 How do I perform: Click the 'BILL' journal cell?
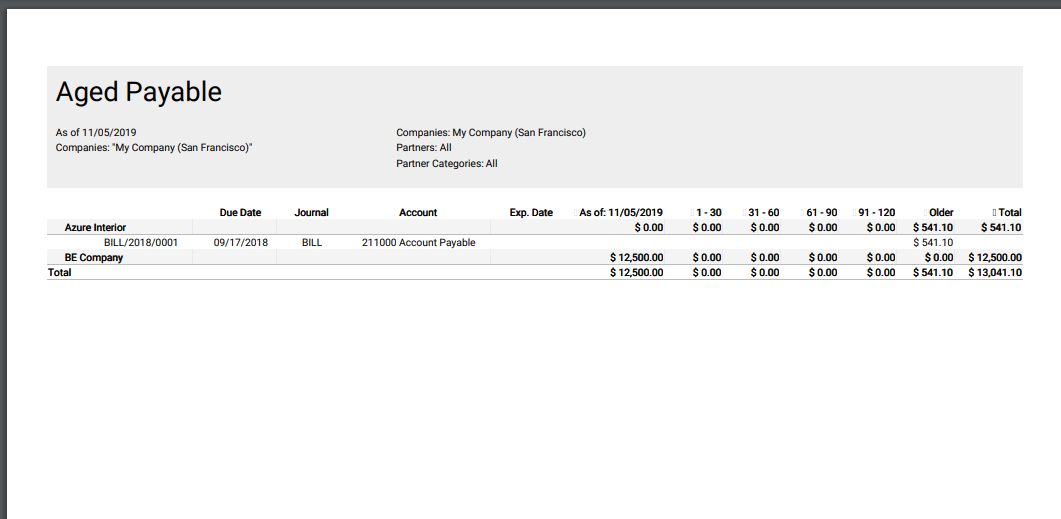tap(312, 242)
